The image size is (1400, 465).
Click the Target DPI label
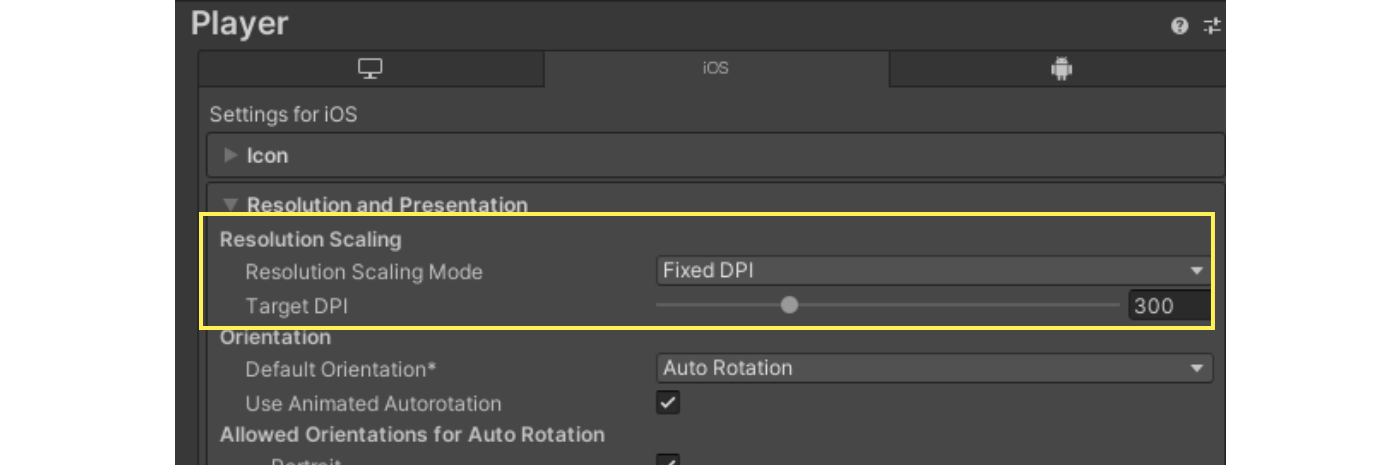pos(297,306)
